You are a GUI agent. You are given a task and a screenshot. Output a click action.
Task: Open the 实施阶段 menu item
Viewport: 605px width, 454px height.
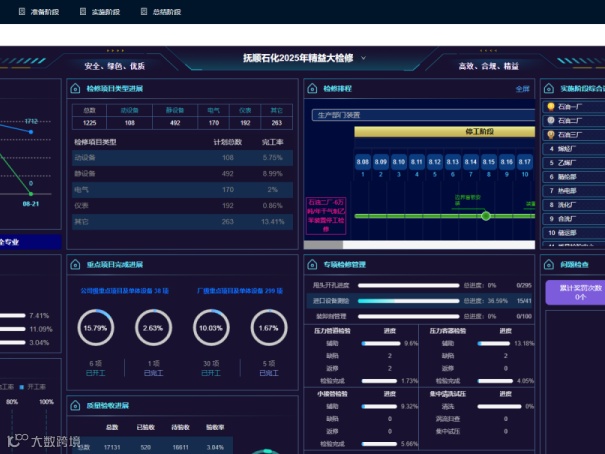coord(100,12)
